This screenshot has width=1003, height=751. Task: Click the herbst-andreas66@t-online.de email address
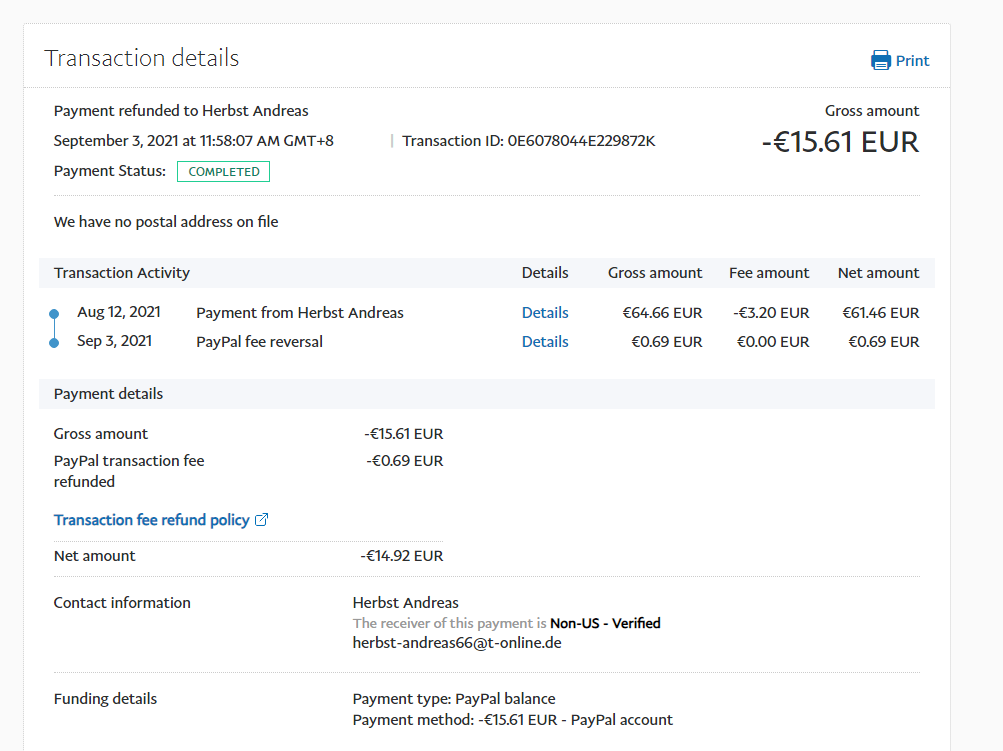[x=457, y=643]
